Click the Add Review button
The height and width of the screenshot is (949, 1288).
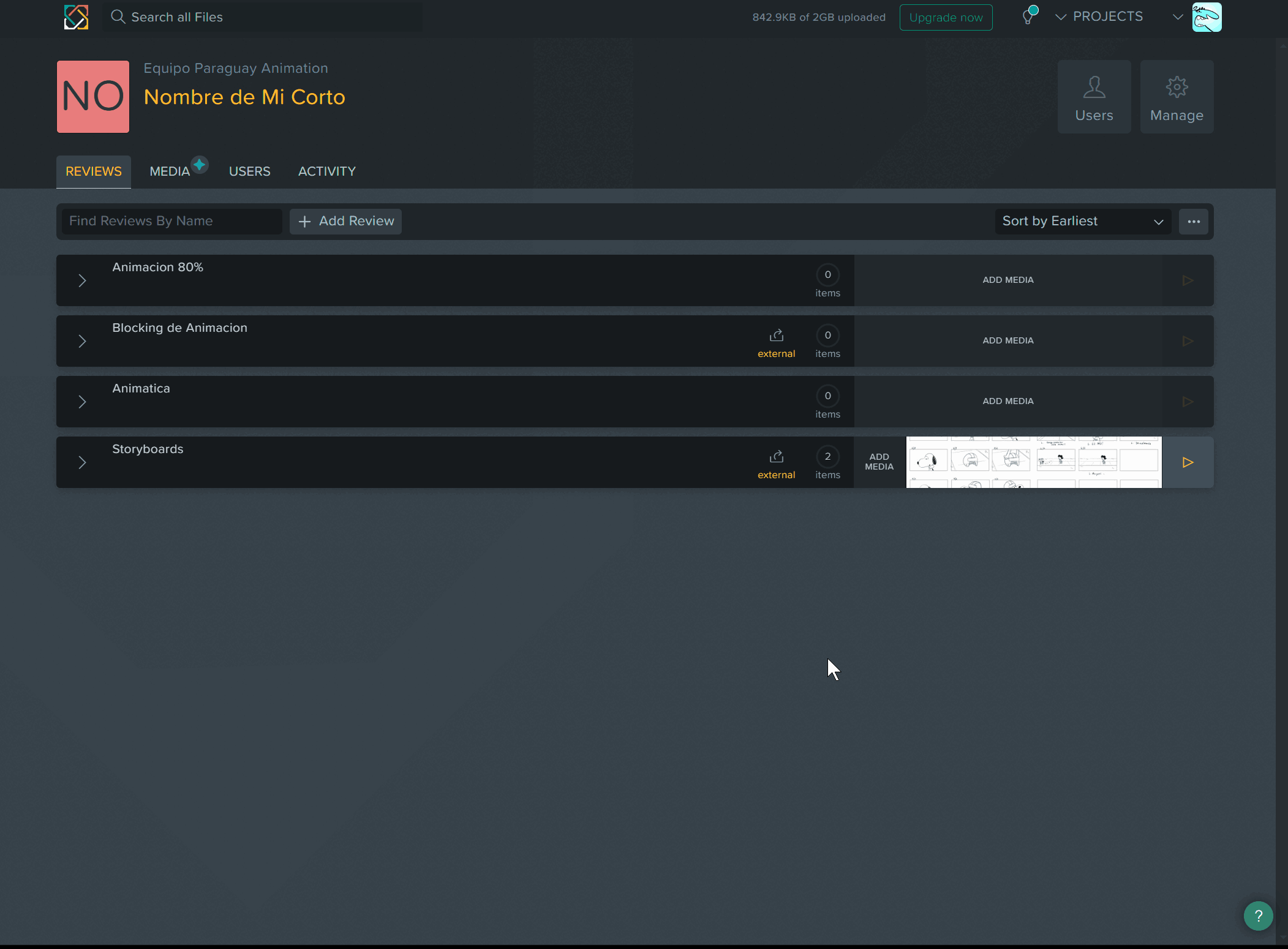coord(346,222)
